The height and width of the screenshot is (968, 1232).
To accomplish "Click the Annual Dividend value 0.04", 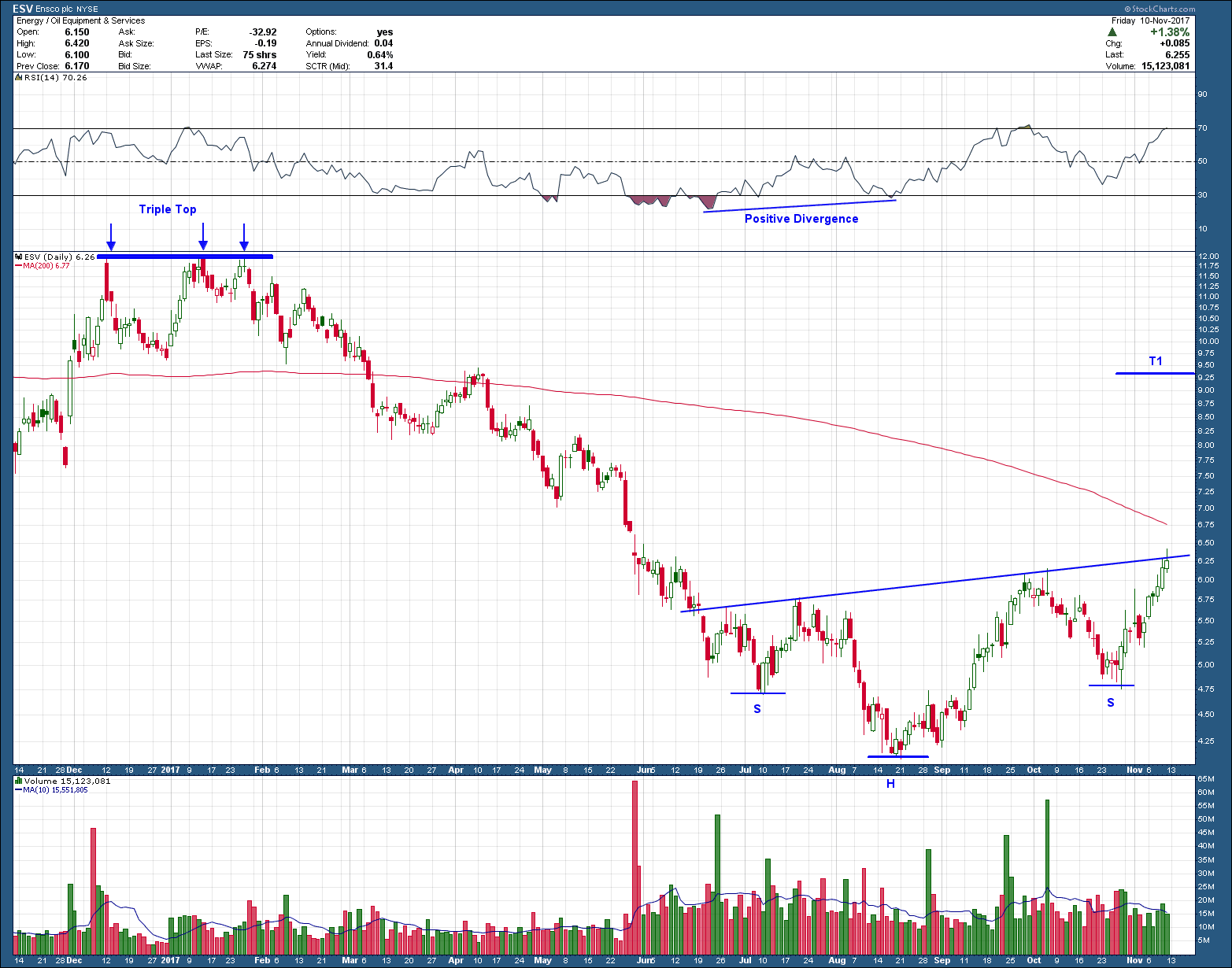I will 383,43.
